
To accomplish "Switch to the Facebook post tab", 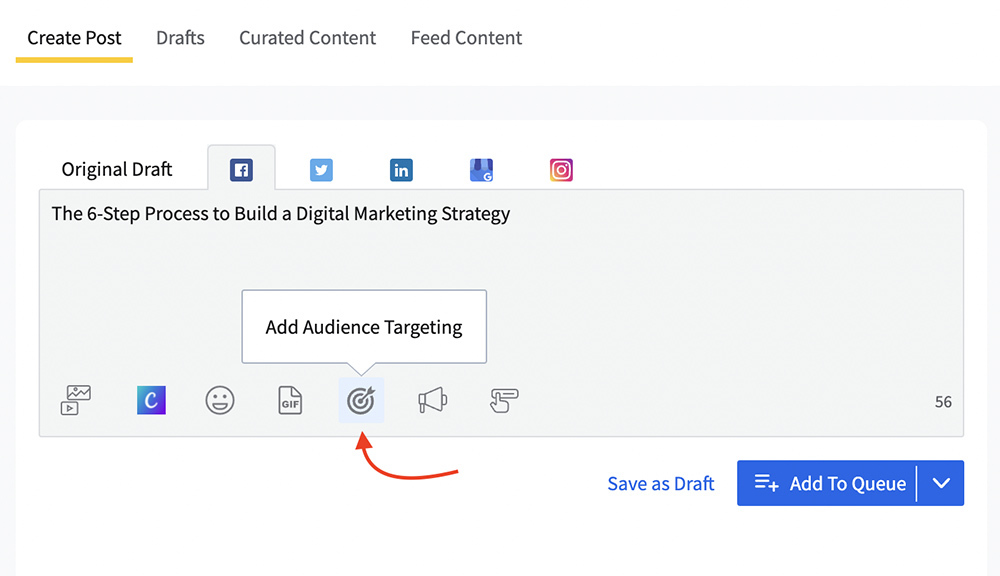I will [241, 170].
